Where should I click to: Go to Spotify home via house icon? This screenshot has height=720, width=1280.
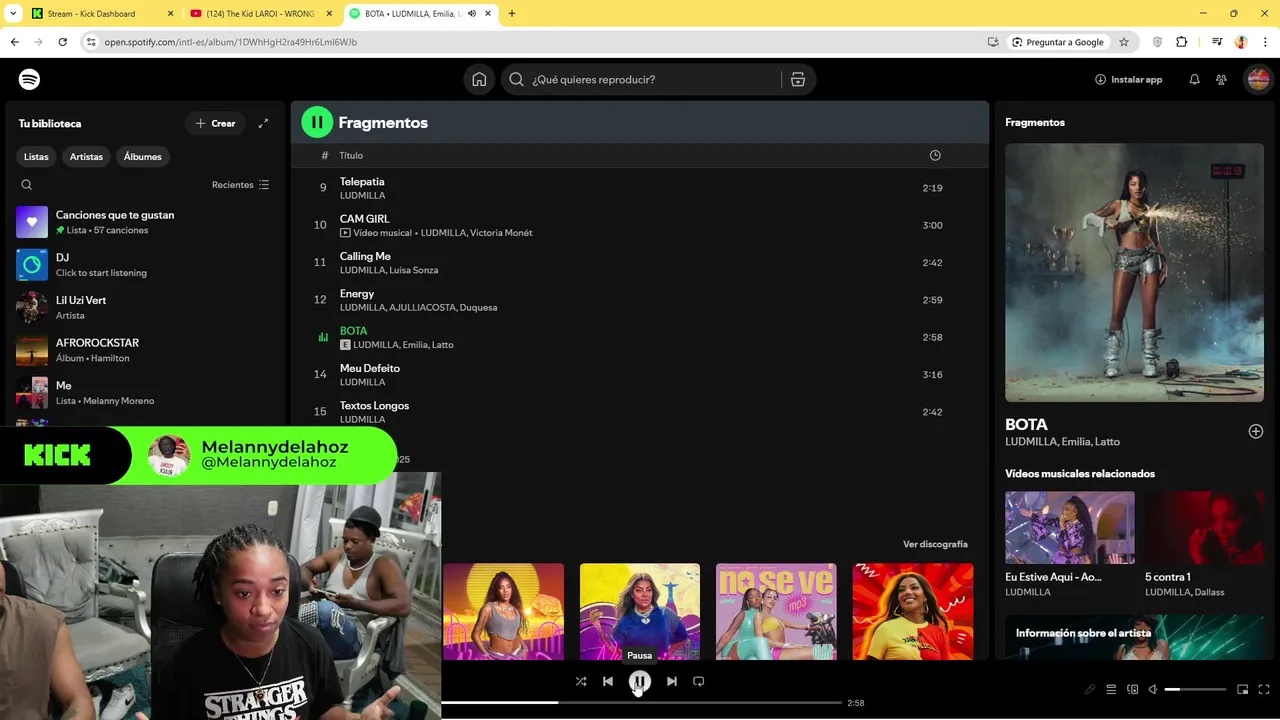pyautogui.click(x=479, y=79)
